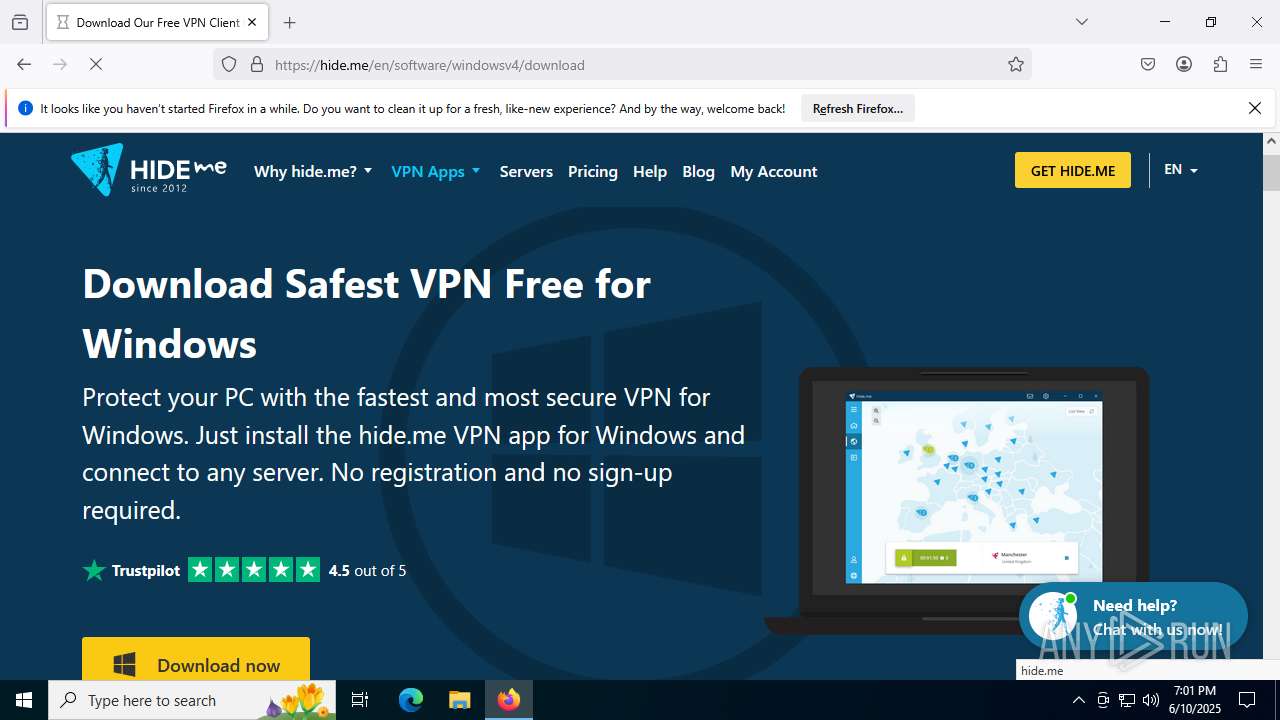Open Task View in the taskbar
Screen dimensions: 1280x720
[x=361, y=700]
